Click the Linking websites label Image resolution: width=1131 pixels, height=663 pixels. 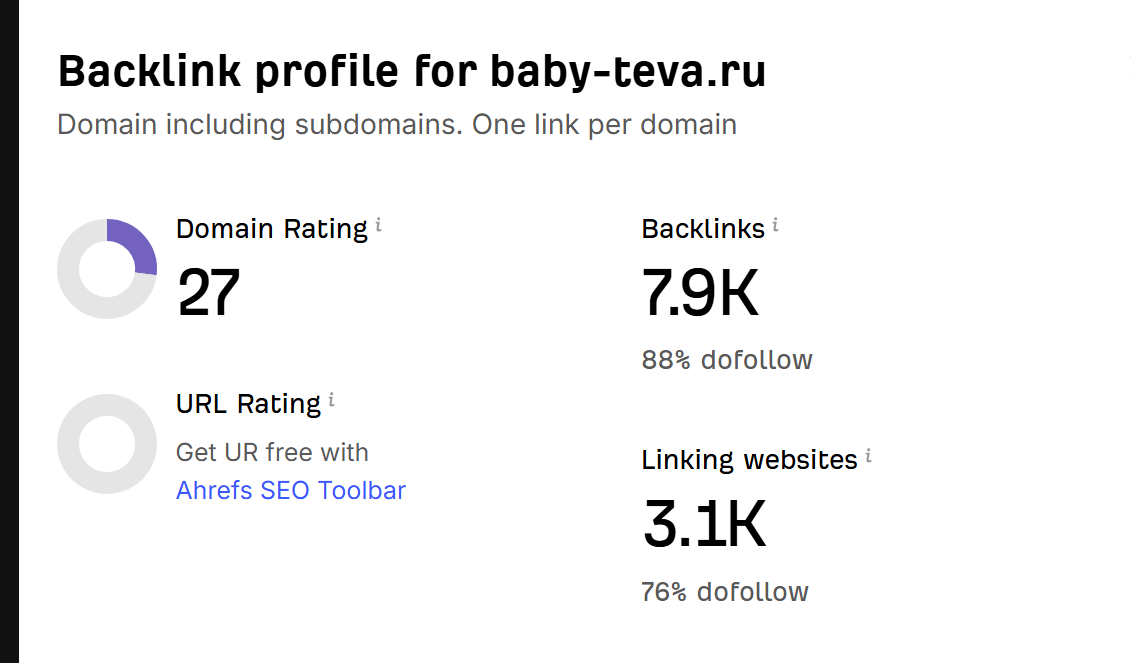click(750, 460)
